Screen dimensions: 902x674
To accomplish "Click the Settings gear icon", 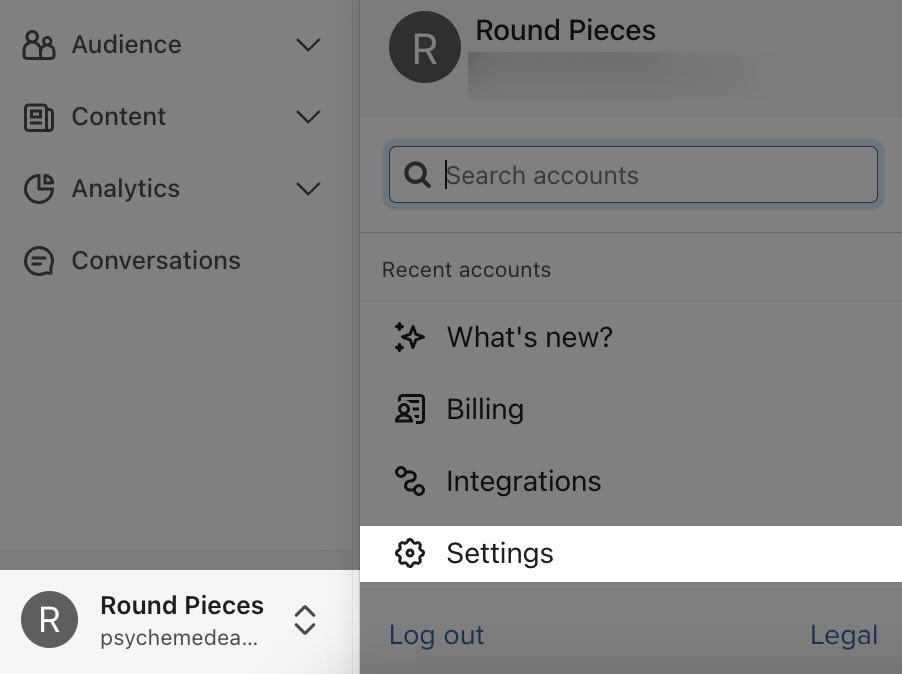I will [x=409, y=553].
